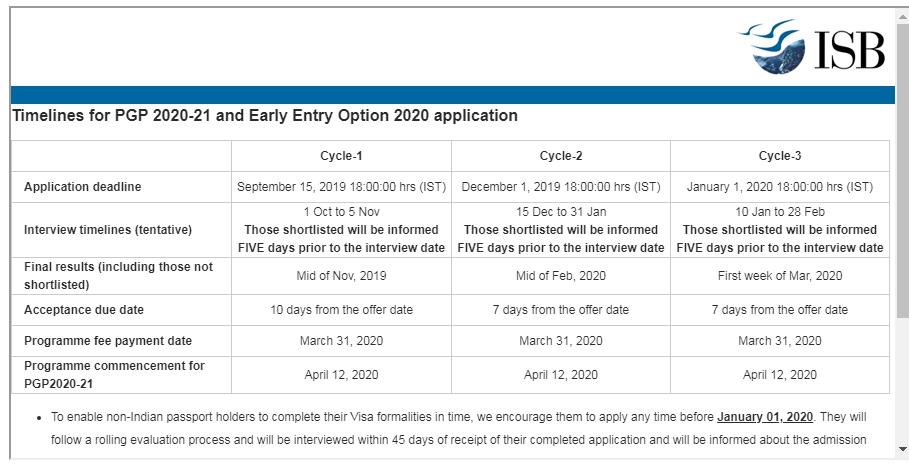Click the December 1, 2019 deadline cell
909x468 pixels.
pos(561,187)
